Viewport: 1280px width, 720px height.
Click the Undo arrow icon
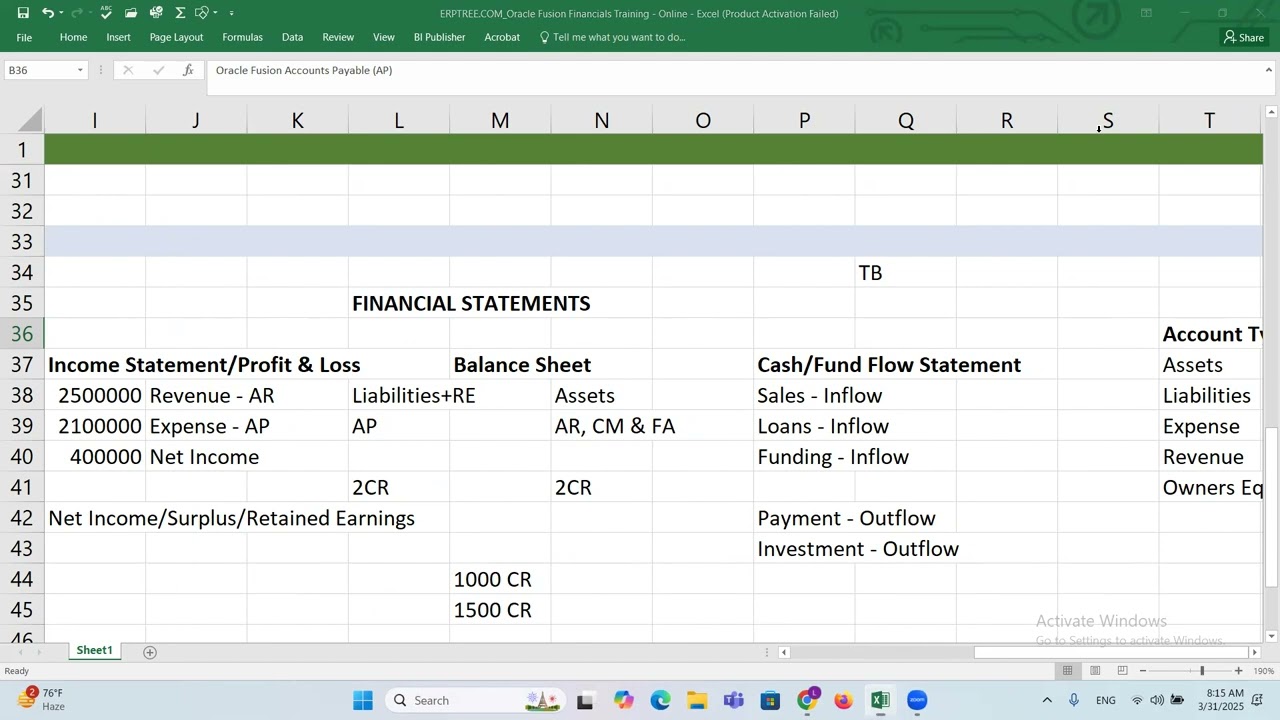tap(48, 13)
